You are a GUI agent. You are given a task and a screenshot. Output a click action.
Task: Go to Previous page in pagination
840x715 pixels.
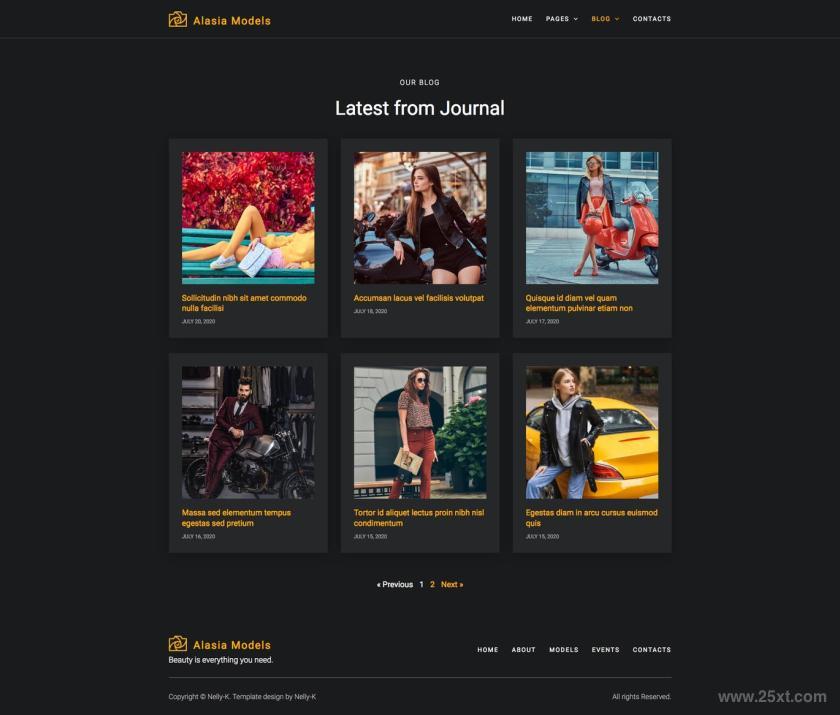click(395, 584)
